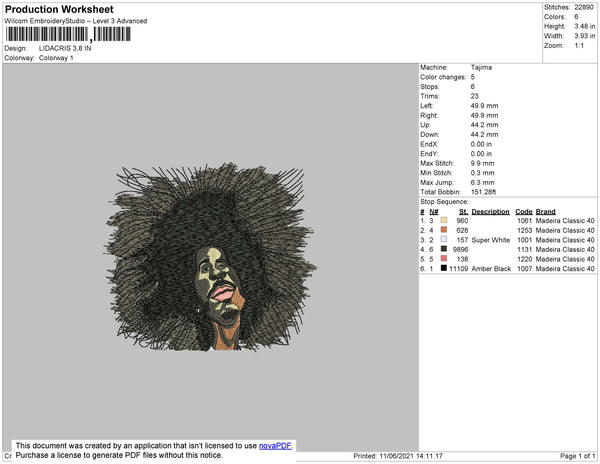
Task: Pick the pink swatch for code 1220
Action: click(x=443, y=259)
